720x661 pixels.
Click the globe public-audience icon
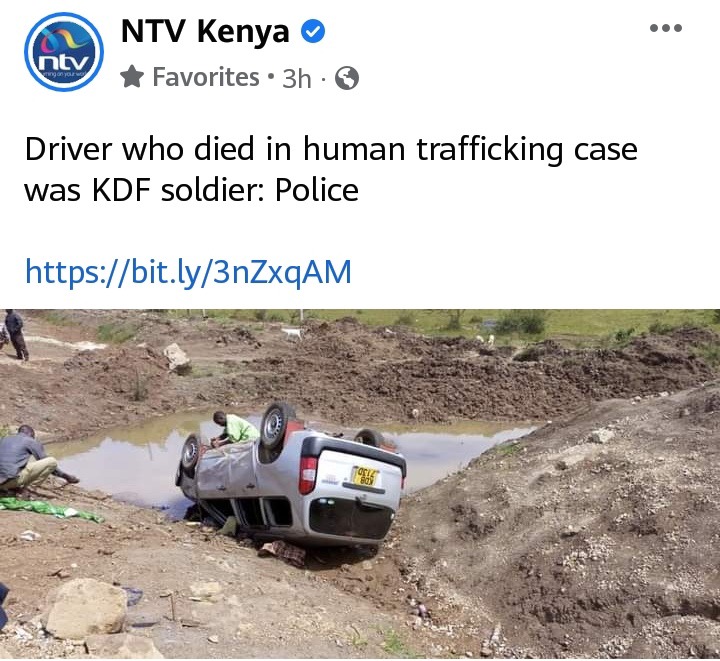click(x=347, y=78)
